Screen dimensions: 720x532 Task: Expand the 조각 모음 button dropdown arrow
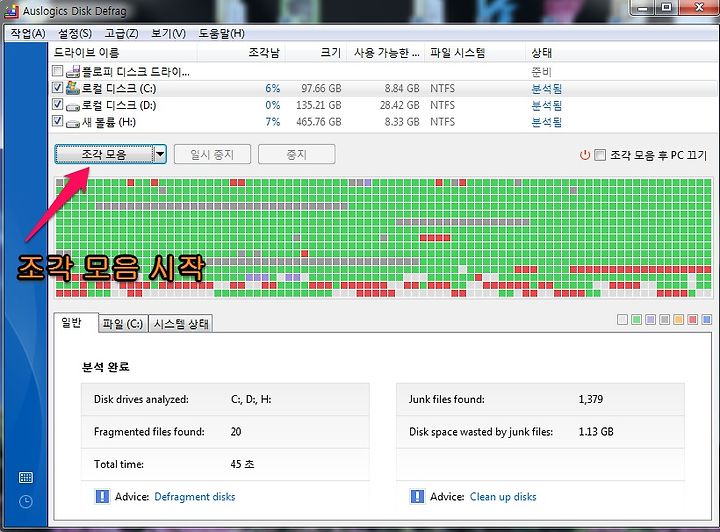pos(160,154)
